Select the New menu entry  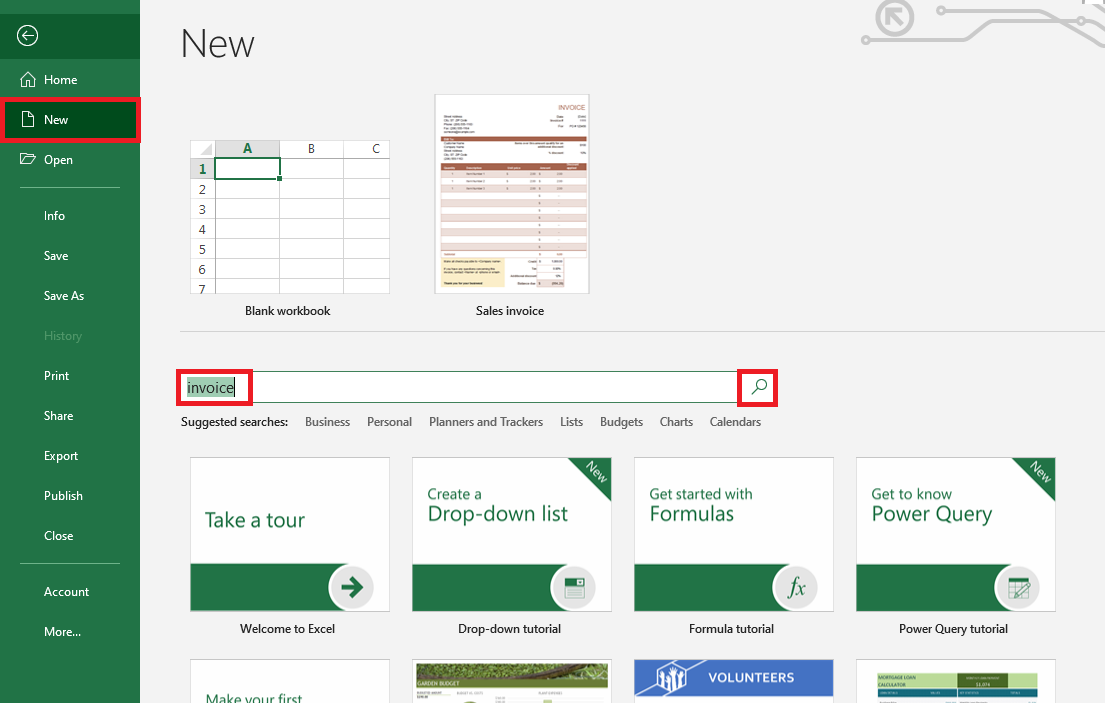70,120
